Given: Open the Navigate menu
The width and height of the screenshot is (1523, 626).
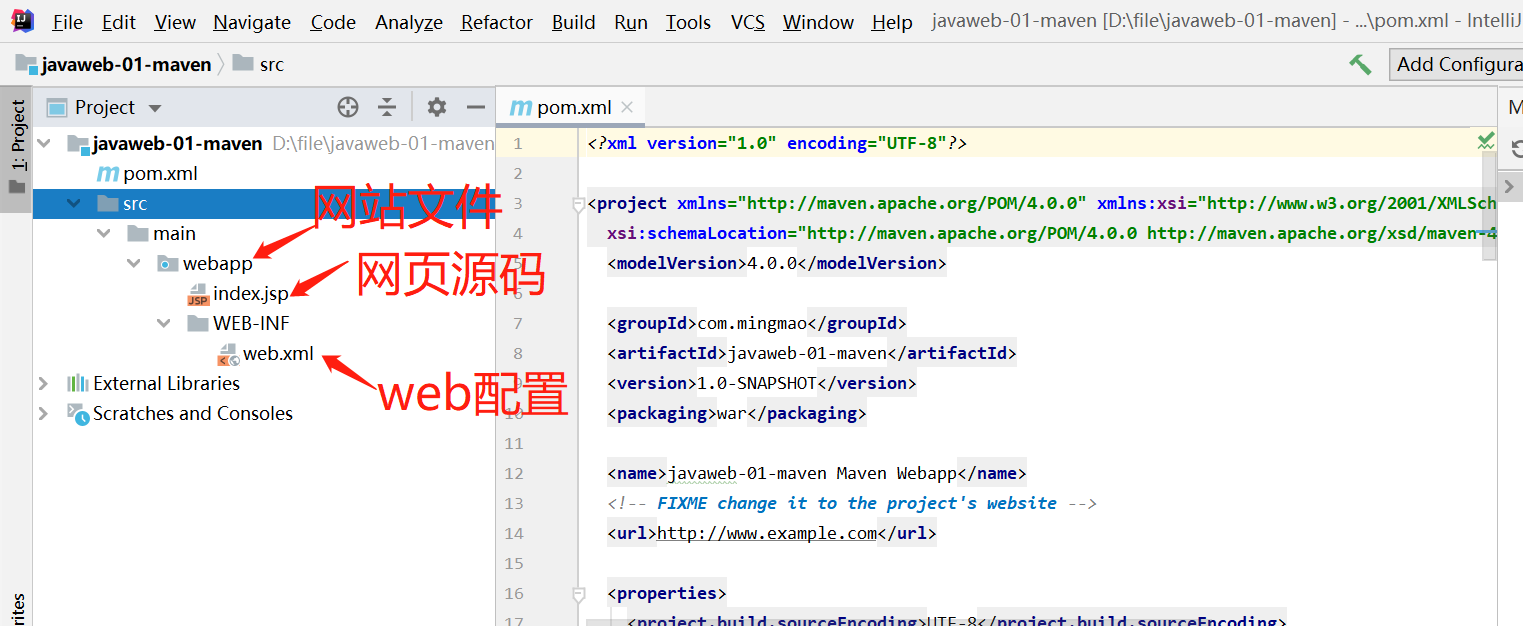Looking at the screenshot, I should pos(252,22).
